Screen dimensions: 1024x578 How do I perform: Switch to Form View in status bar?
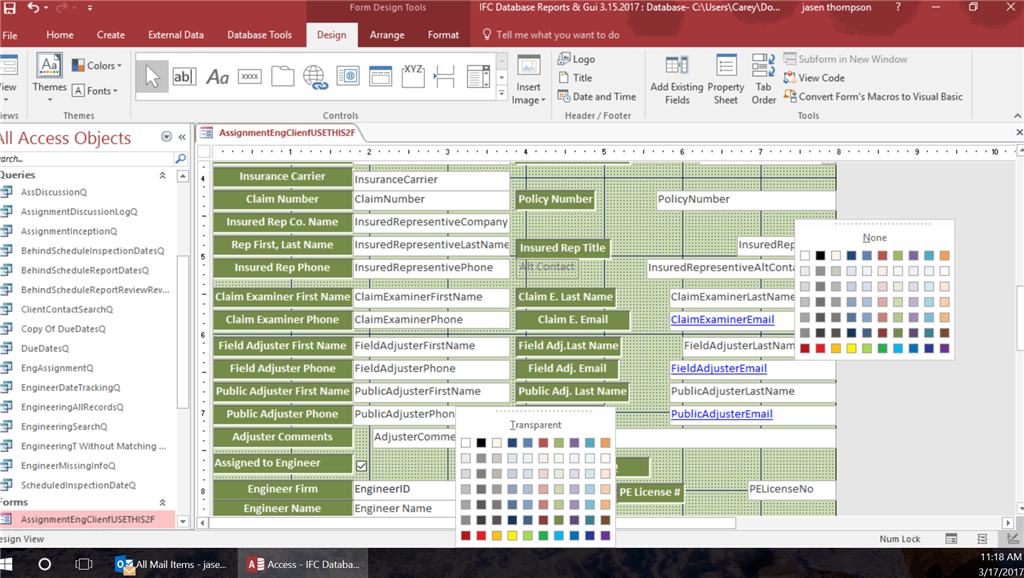coord(952,539)
